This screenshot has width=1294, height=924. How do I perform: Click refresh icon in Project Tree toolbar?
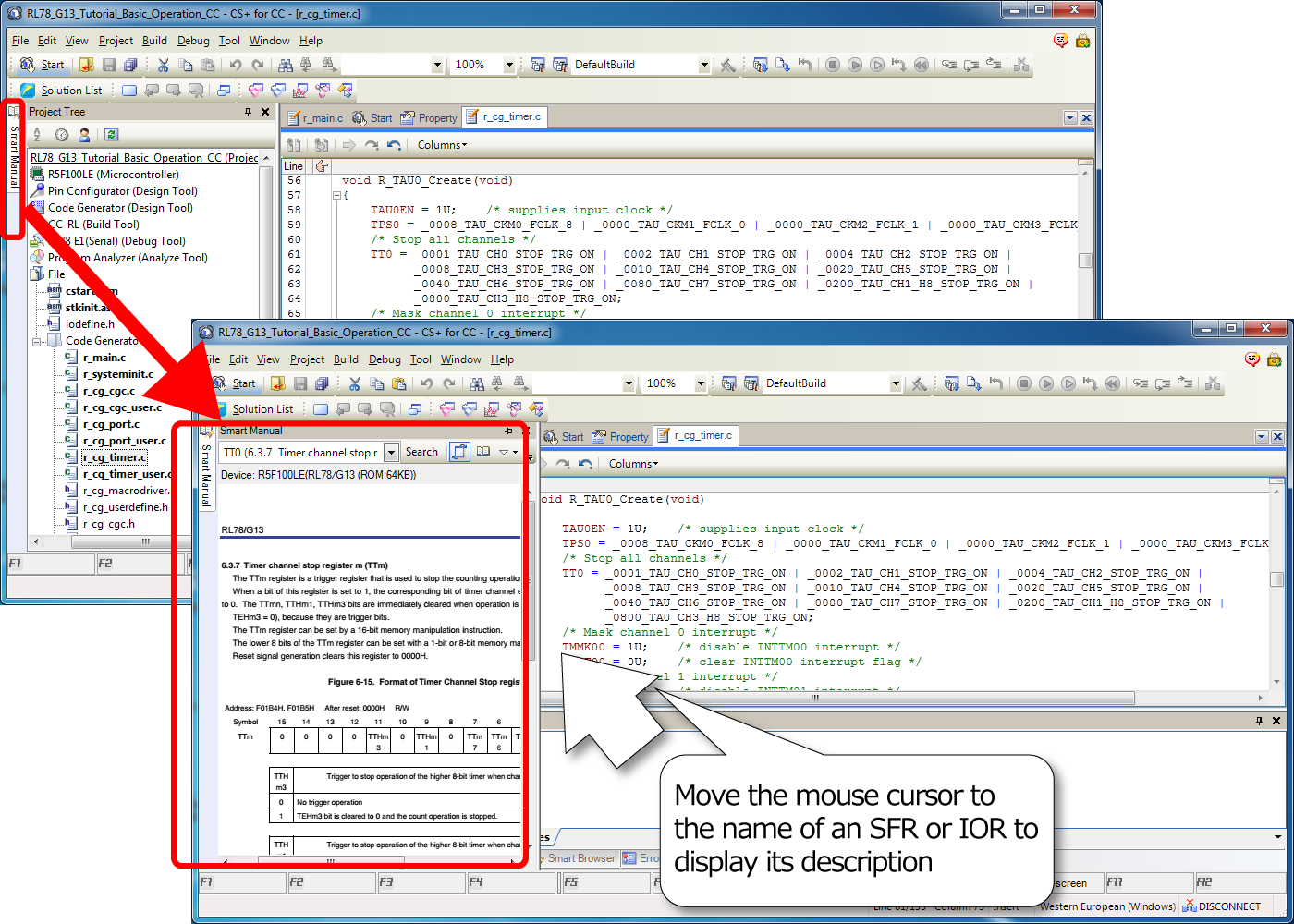(x=111, y=135)
